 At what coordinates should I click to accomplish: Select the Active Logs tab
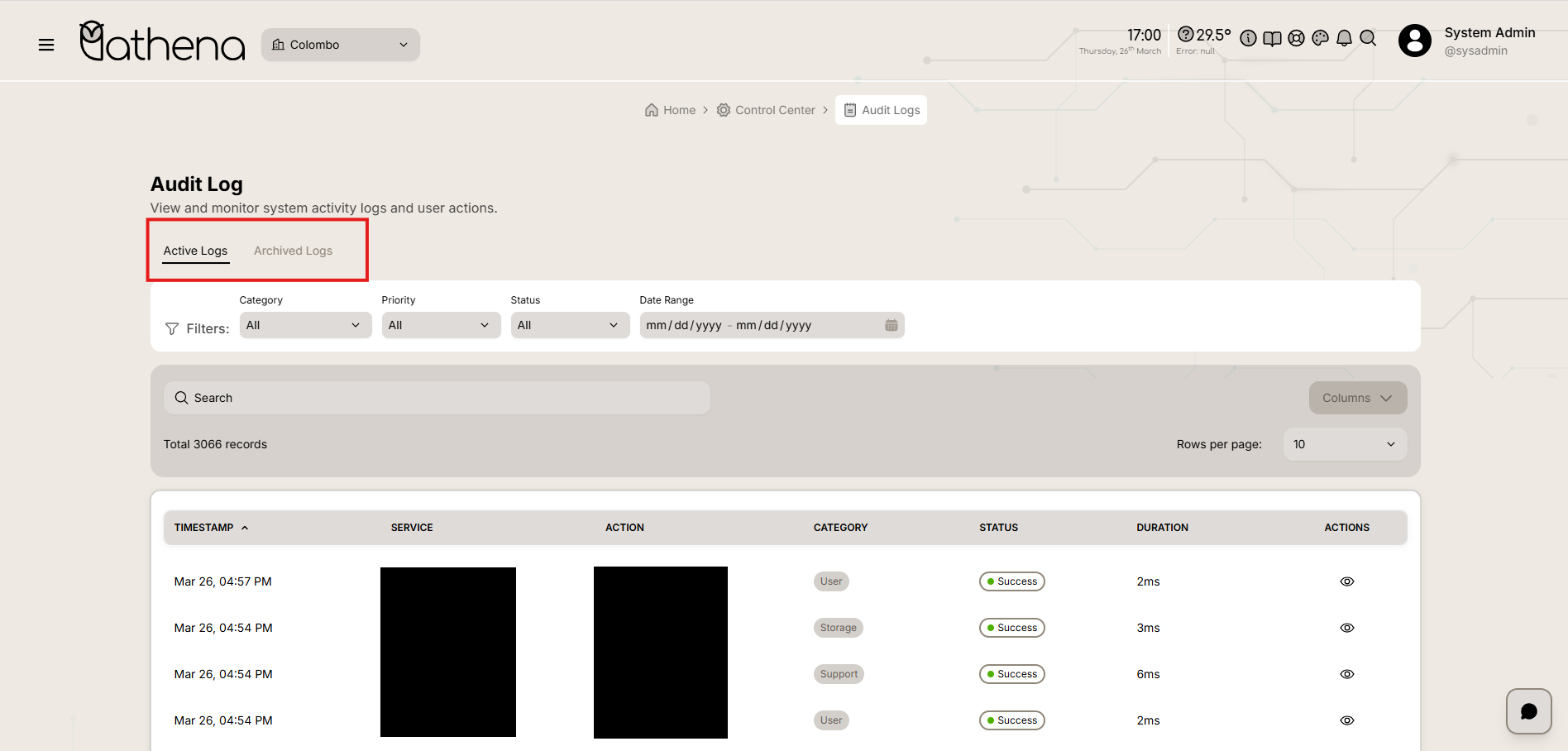click(x=195, y=251)
